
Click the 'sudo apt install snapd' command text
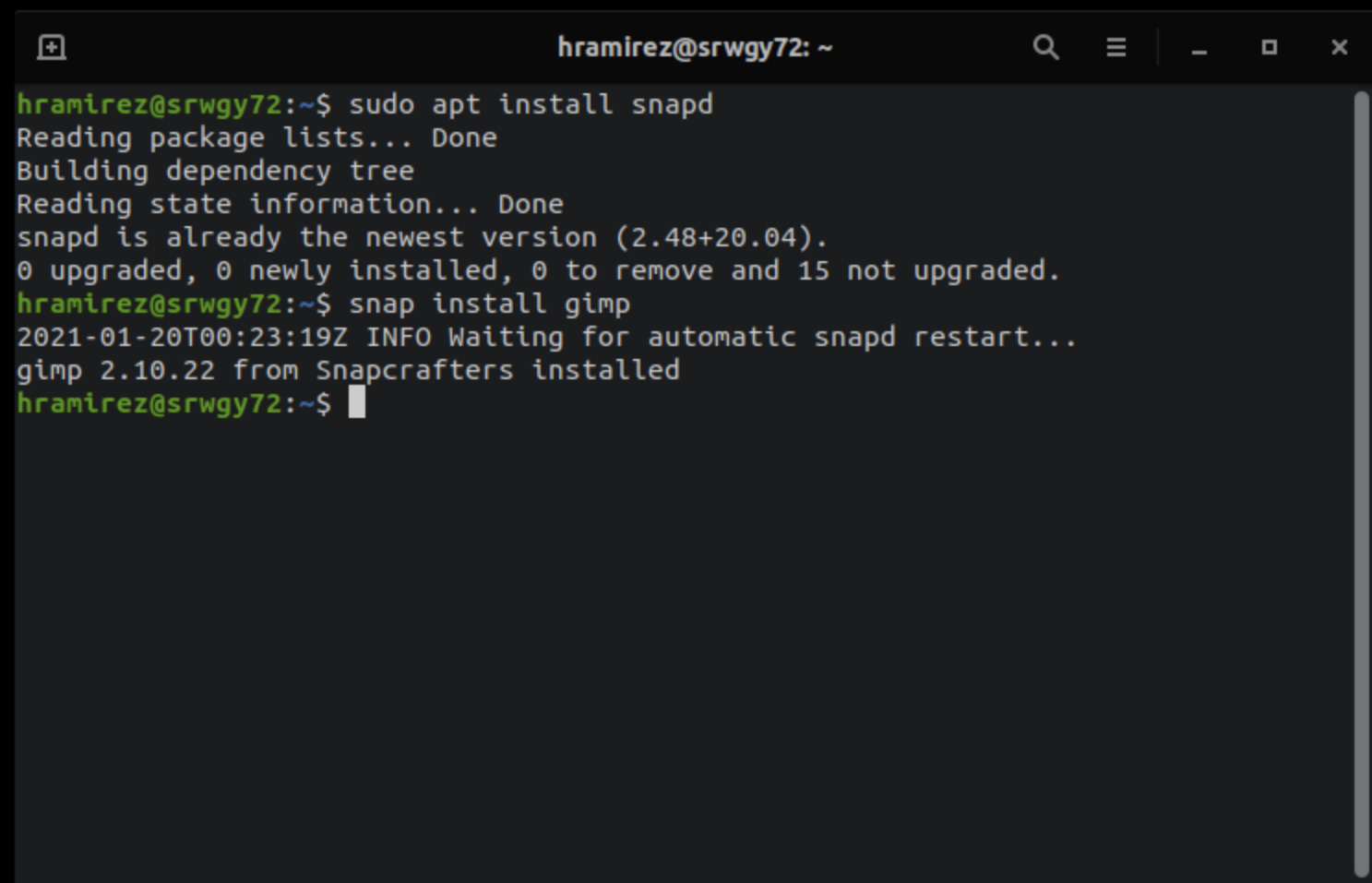coord(531,104)
